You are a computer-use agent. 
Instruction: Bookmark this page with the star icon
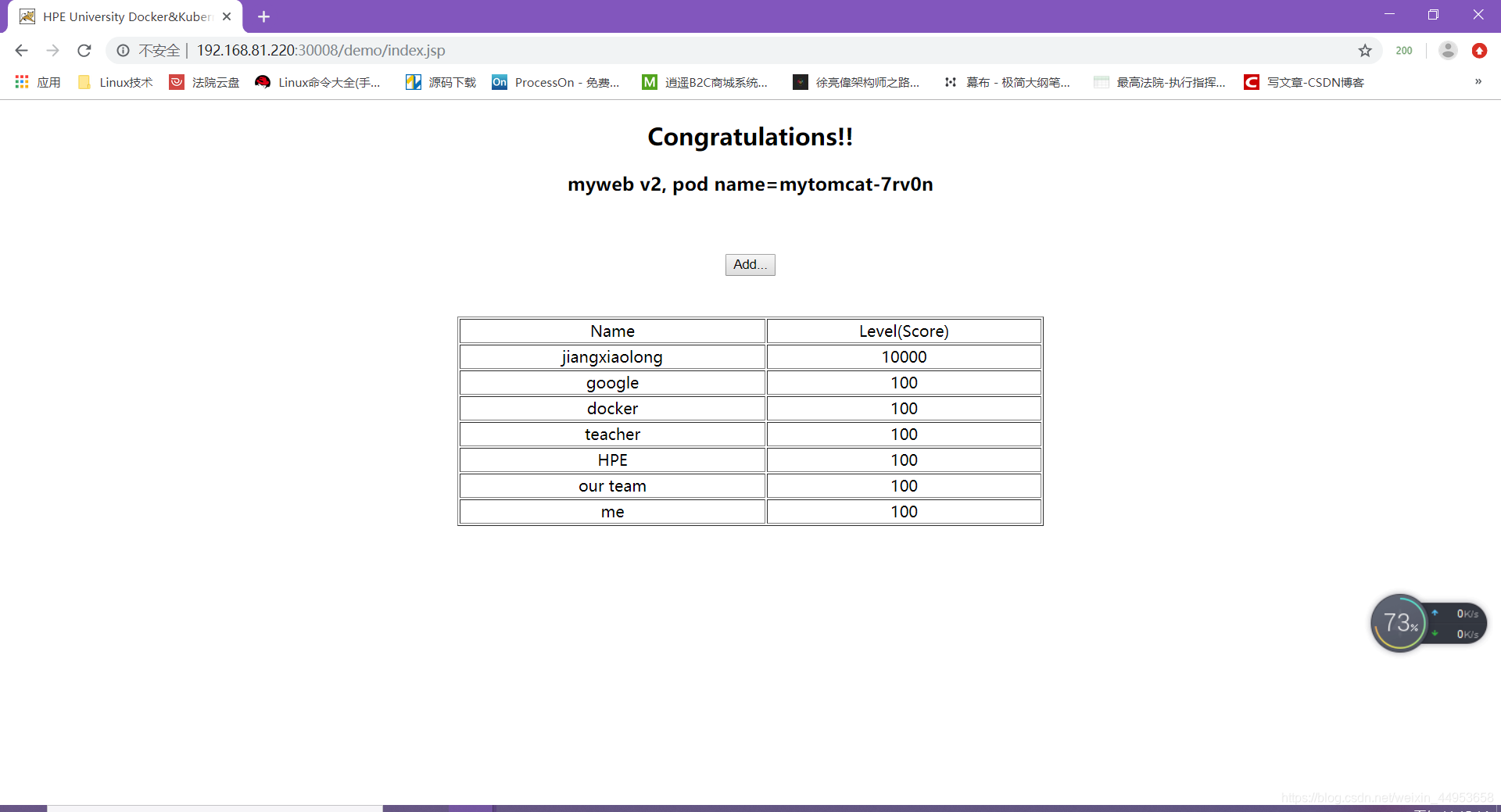(x=1365, y=51)
